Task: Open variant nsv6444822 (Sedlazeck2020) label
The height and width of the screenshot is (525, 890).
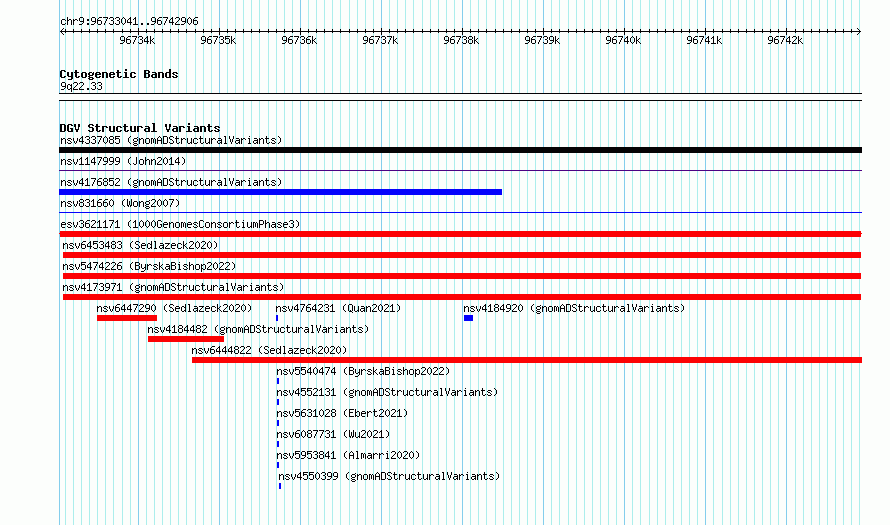Action: (269, 350)
